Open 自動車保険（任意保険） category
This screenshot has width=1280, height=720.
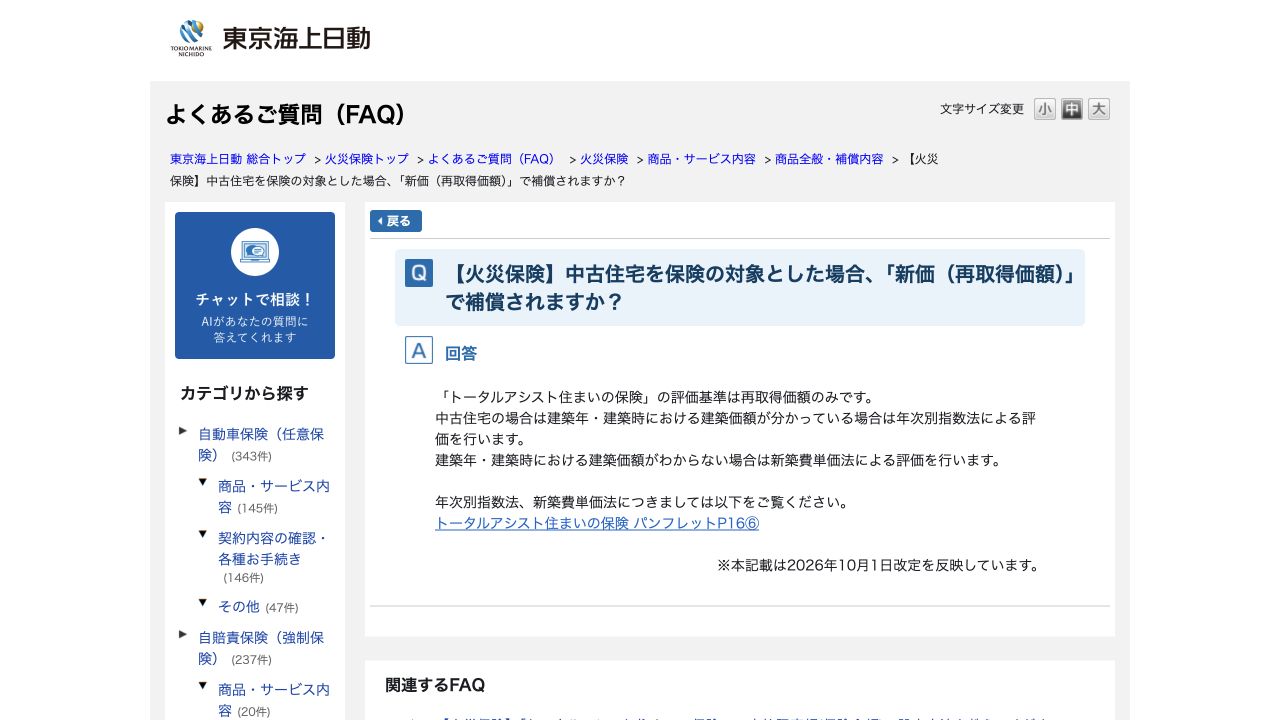coord(261,444)
